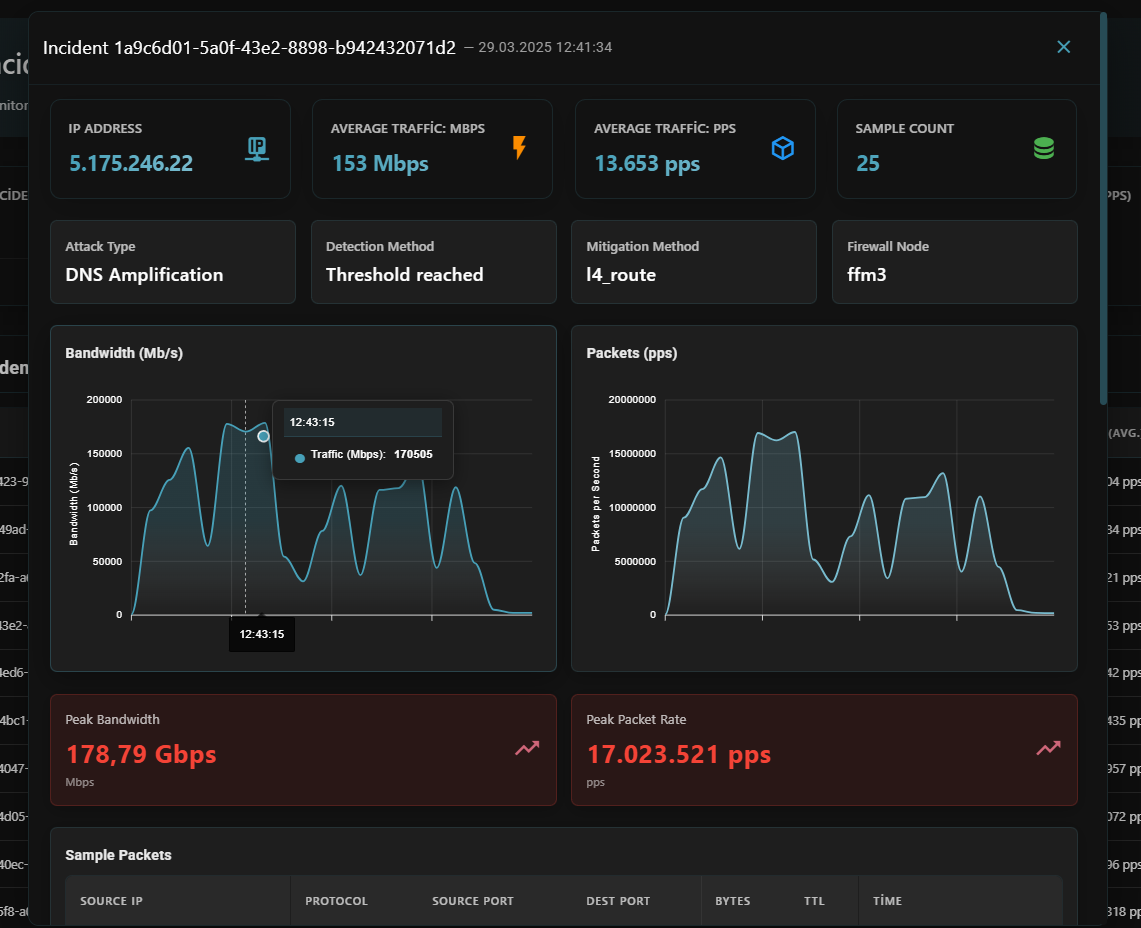Click the TİME column header
The height and width of the screenshot is (928, 1141).
887,901
